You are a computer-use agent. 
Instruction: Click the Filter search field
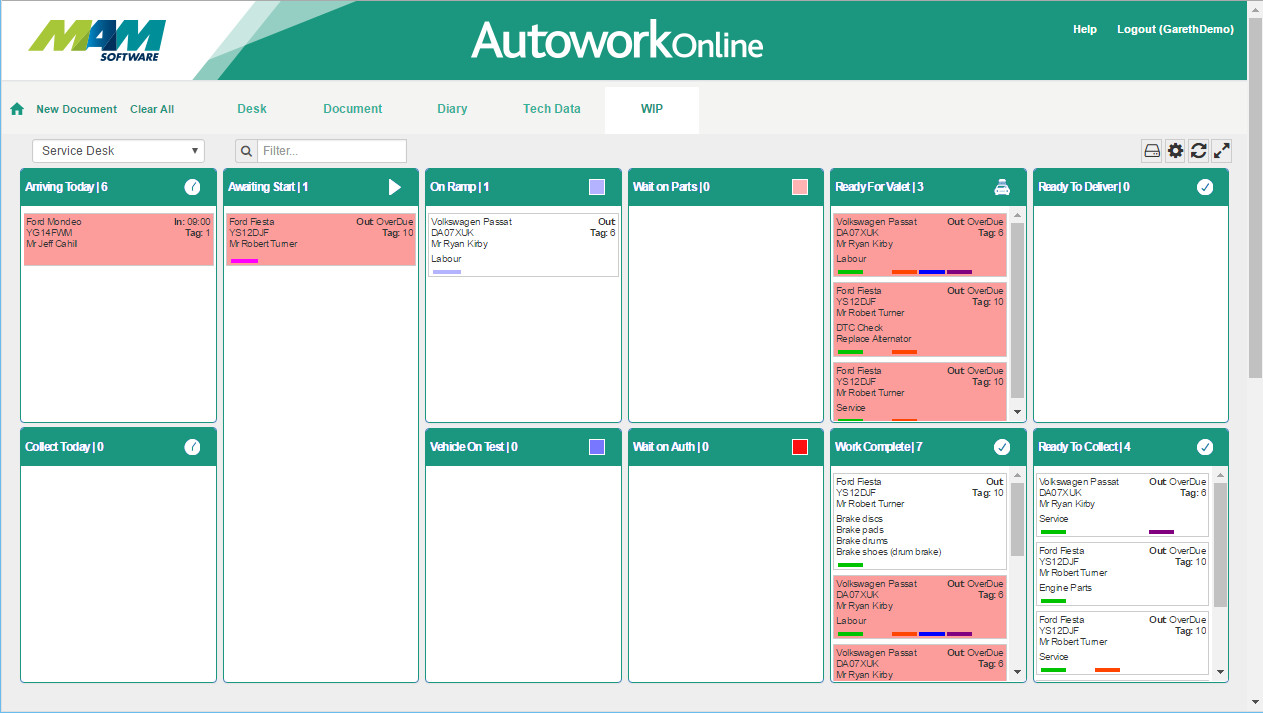(331, 151)
